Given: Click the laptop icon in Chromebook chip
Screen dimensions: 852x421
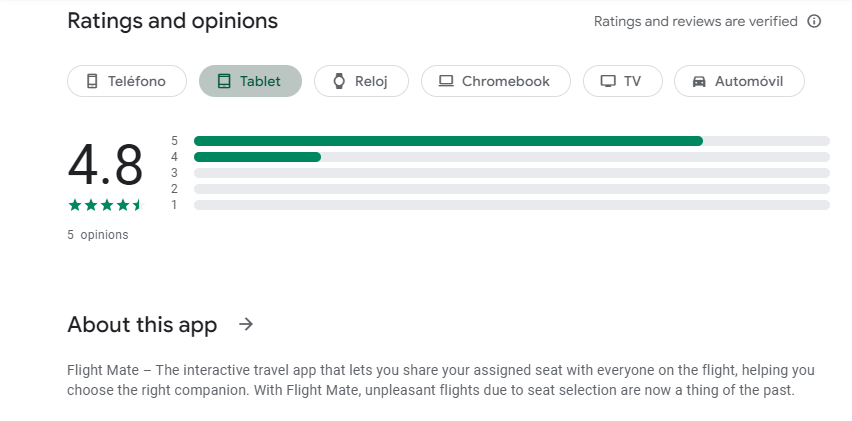Looking at the screenshot, I should tap(446, 81).
